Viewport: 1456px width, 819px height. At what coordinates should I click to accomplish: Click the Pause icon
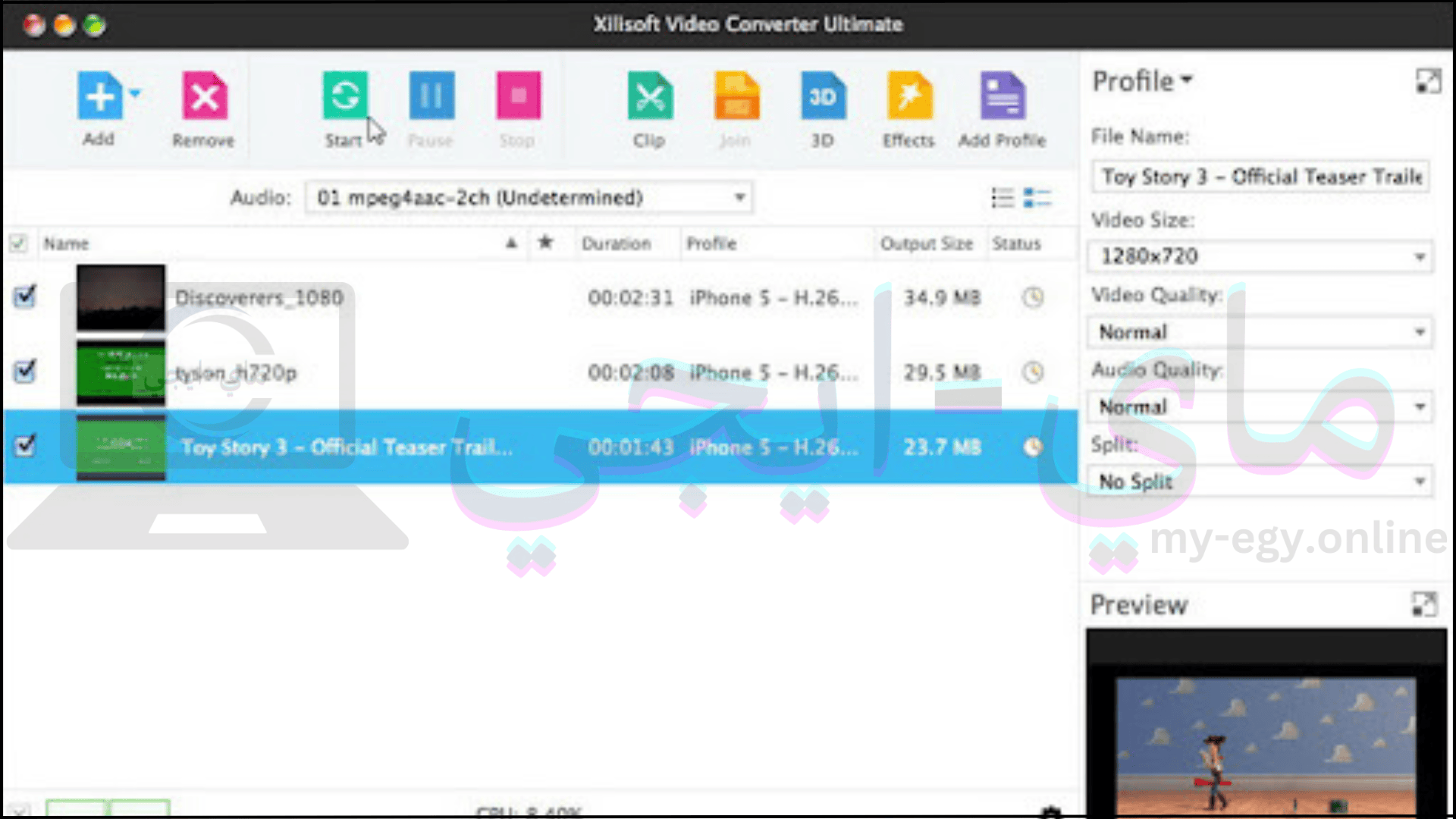[x=431, y=96]
